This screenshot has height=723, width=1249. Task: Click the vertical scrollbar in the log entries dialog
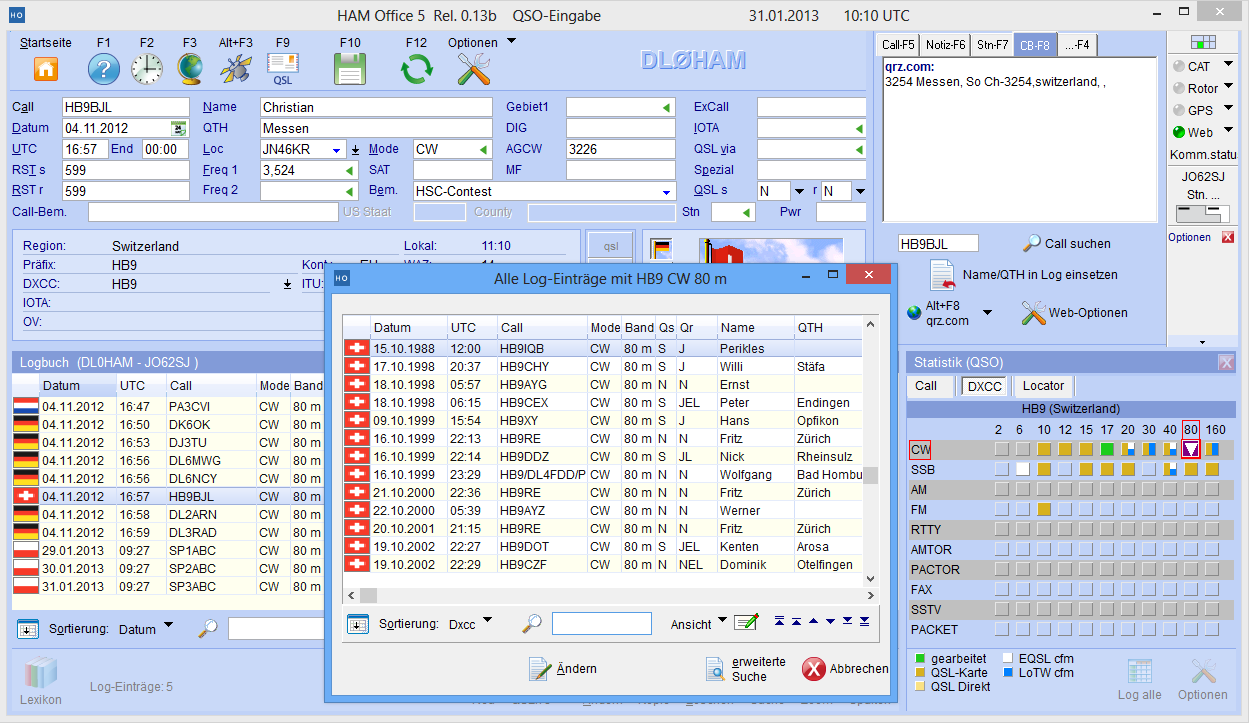tap(870, 450)
